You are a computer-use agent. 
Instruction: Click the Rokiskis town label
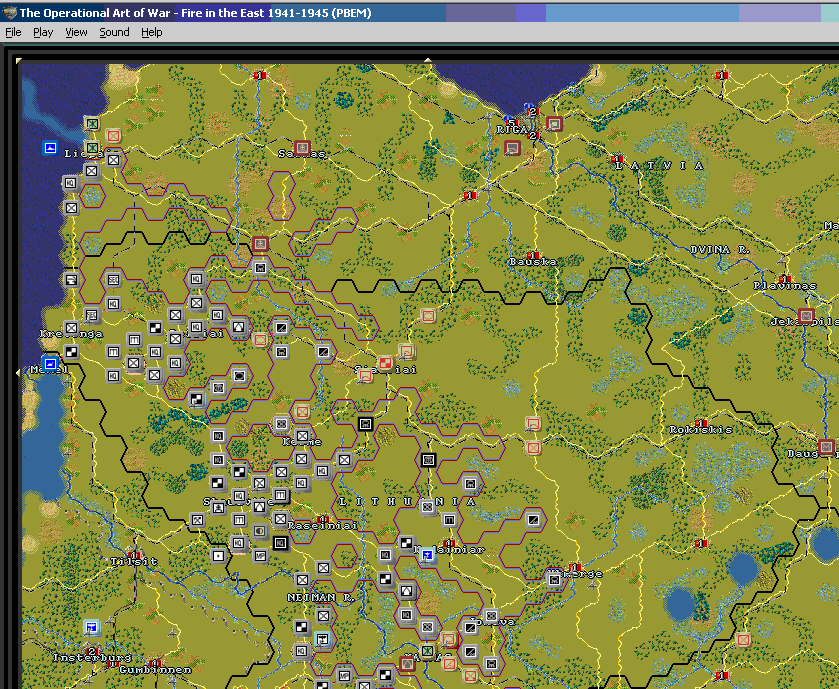701,430
